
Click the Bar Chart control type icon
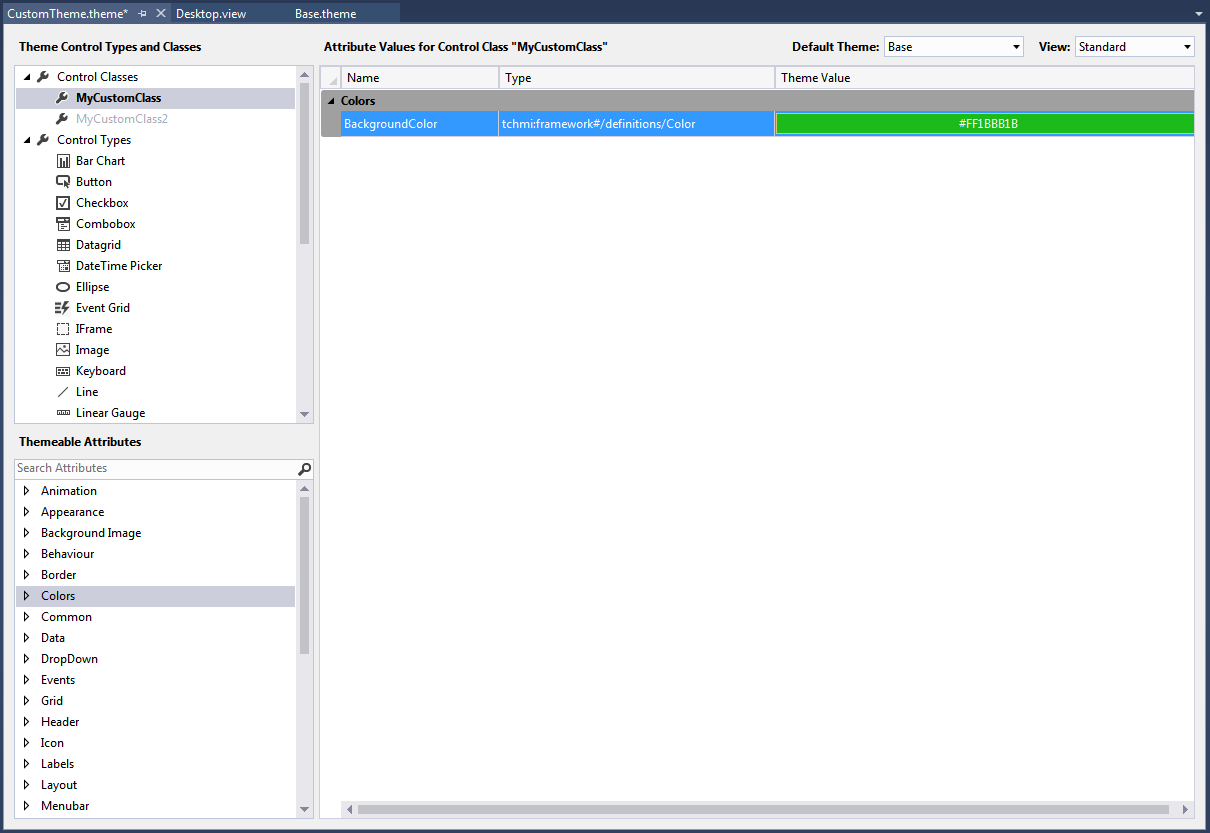[x=63, y=161]
